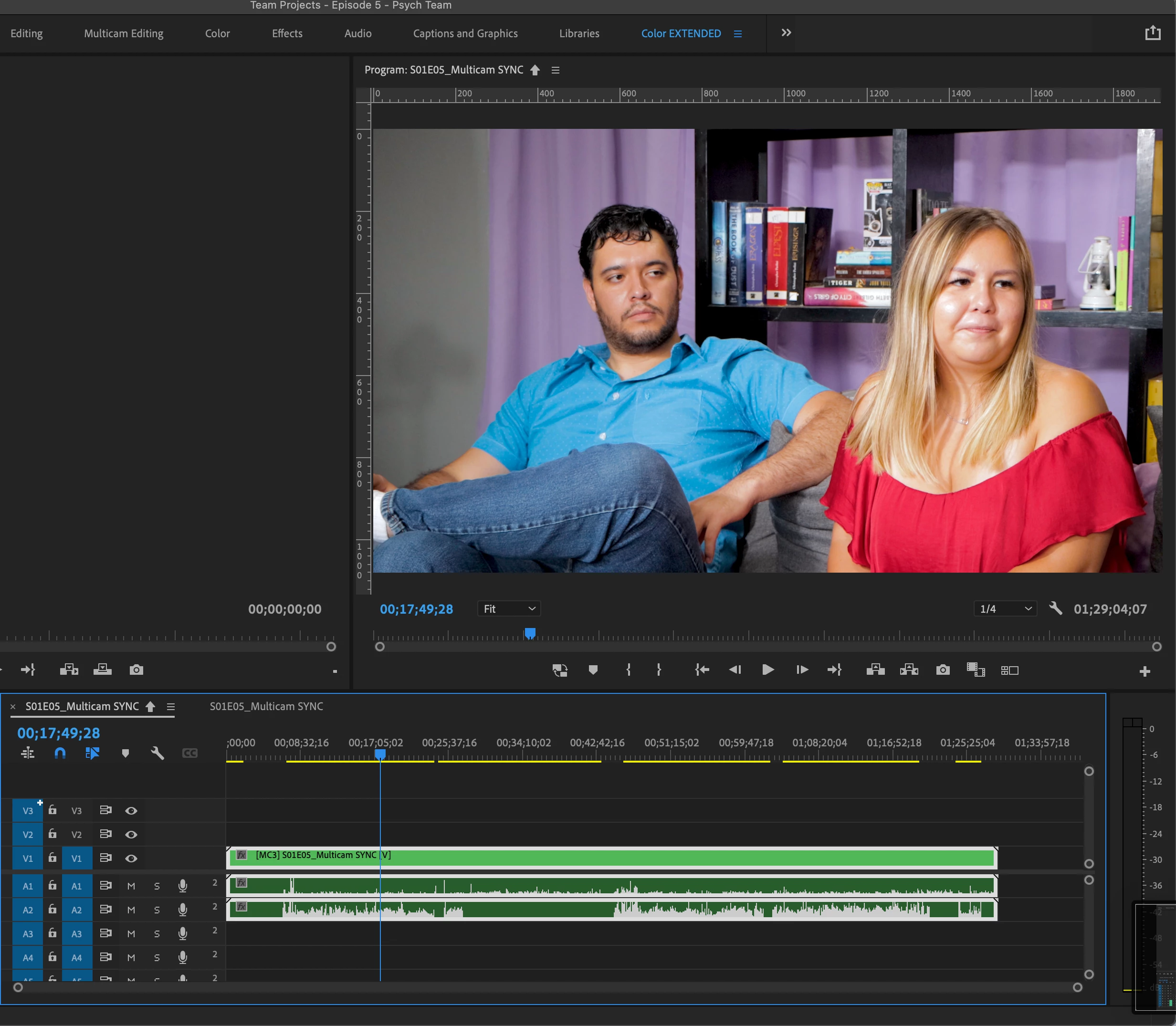Solo audio track A2
This screenshot has width=1176, height=1026.
coord(157,911)
